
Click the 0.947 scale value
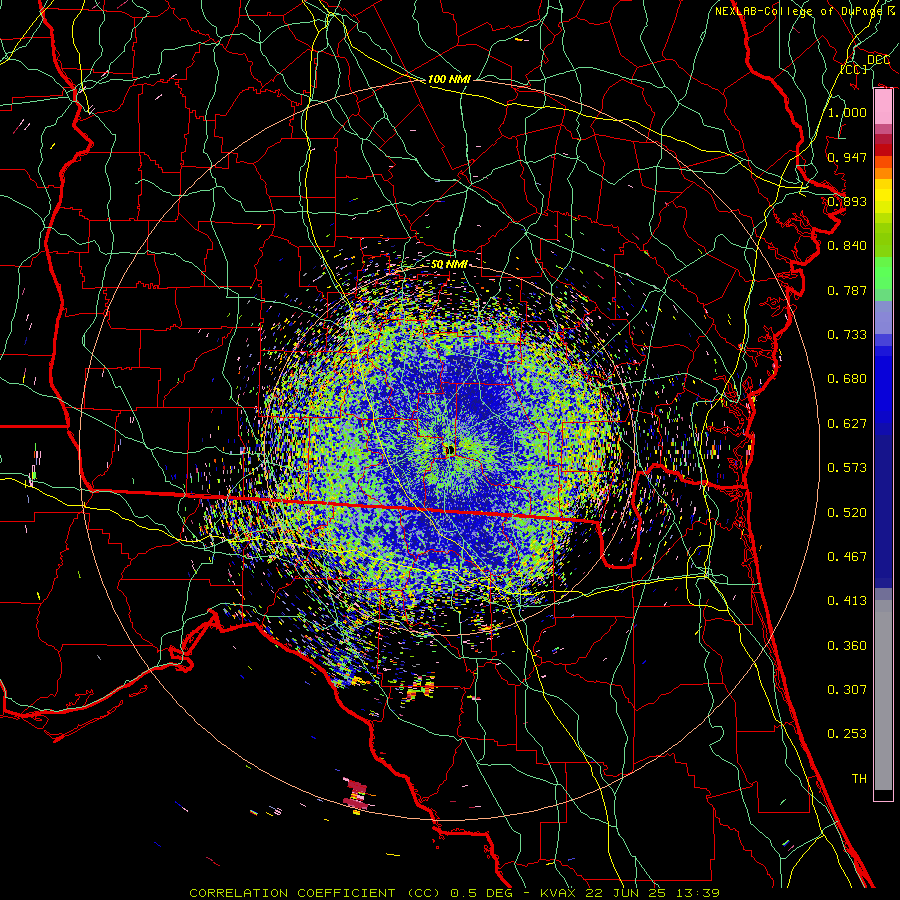tap(847, 157)
